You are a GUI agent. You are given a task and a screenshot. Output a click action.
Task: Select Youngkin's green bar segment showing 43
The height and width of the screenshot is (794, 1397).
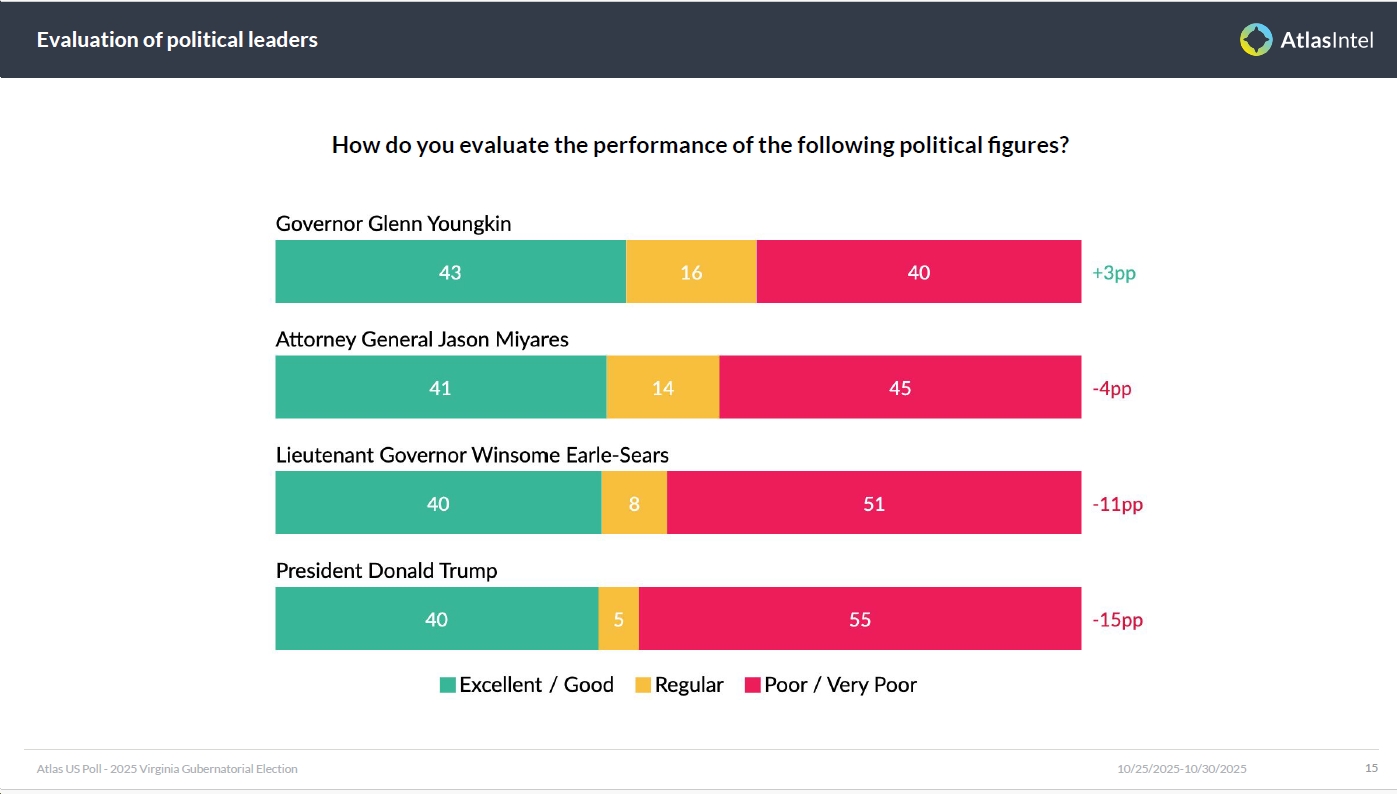(x=450, y=272)
